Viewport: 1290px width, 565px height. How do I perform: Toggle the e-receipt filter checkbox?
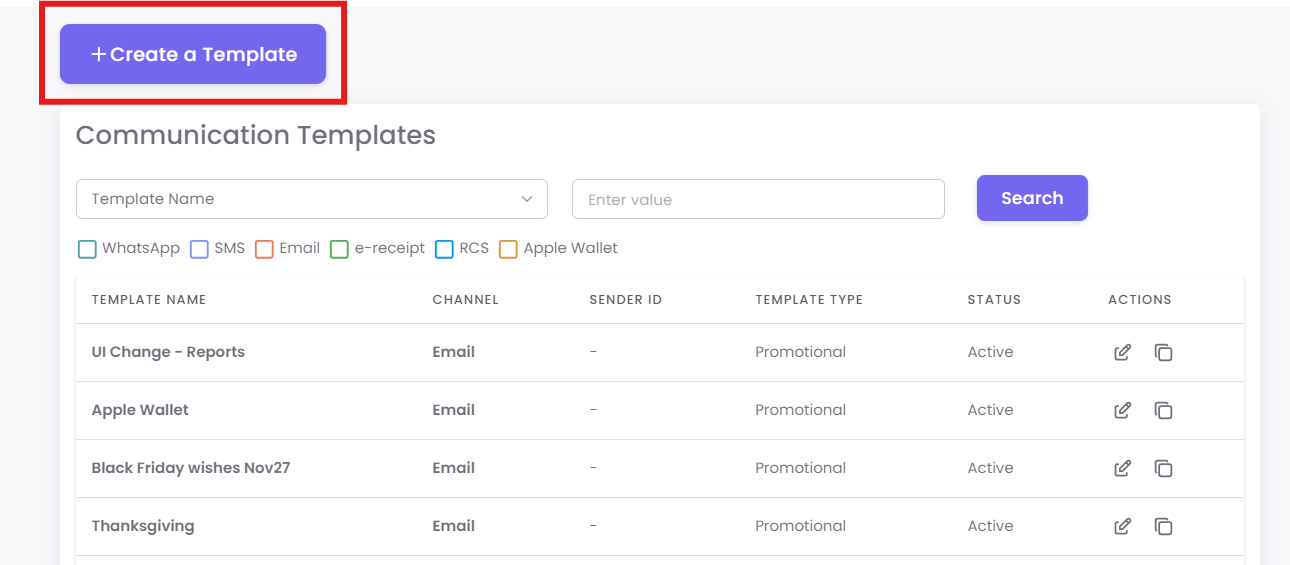coord(339,249)
